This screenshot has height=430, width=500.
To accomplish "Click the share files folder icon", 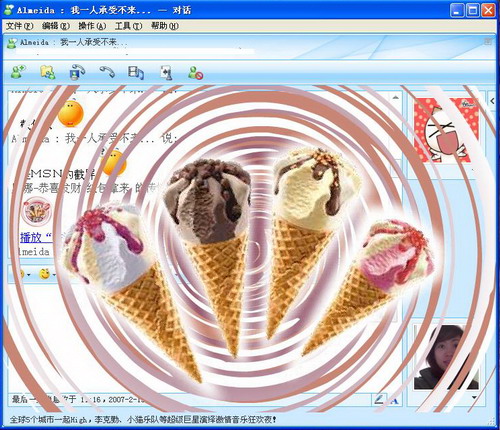I will (48, 72).
